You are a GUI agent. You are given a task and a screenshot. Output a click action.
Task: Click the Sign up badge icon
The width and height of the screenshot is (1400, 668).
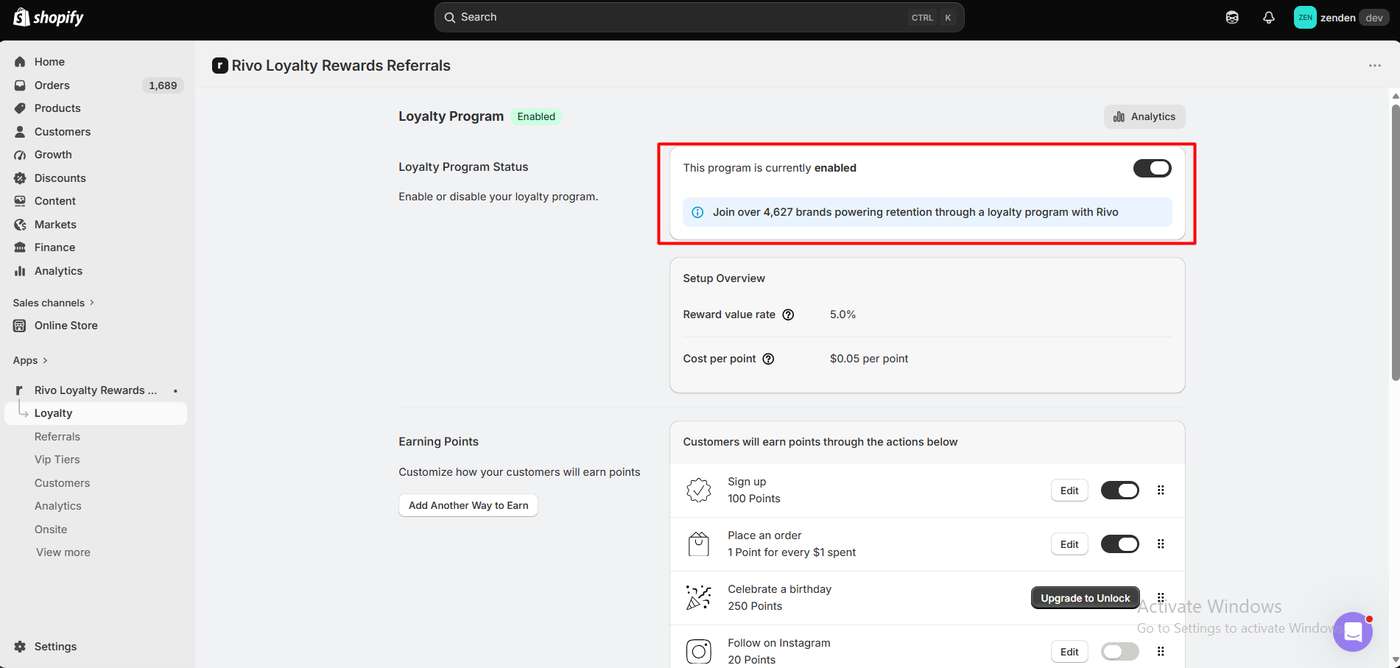(698, 490)
